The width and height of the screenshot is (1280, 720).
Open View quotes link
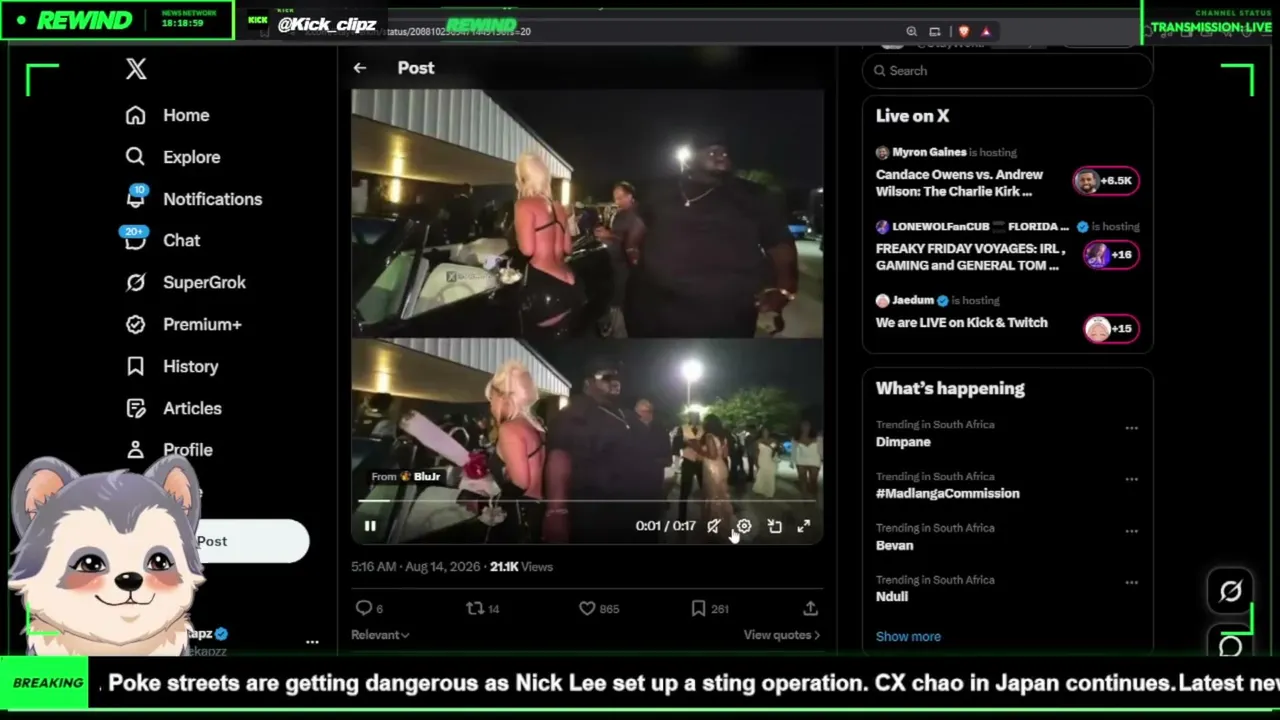tap(781, 635)
